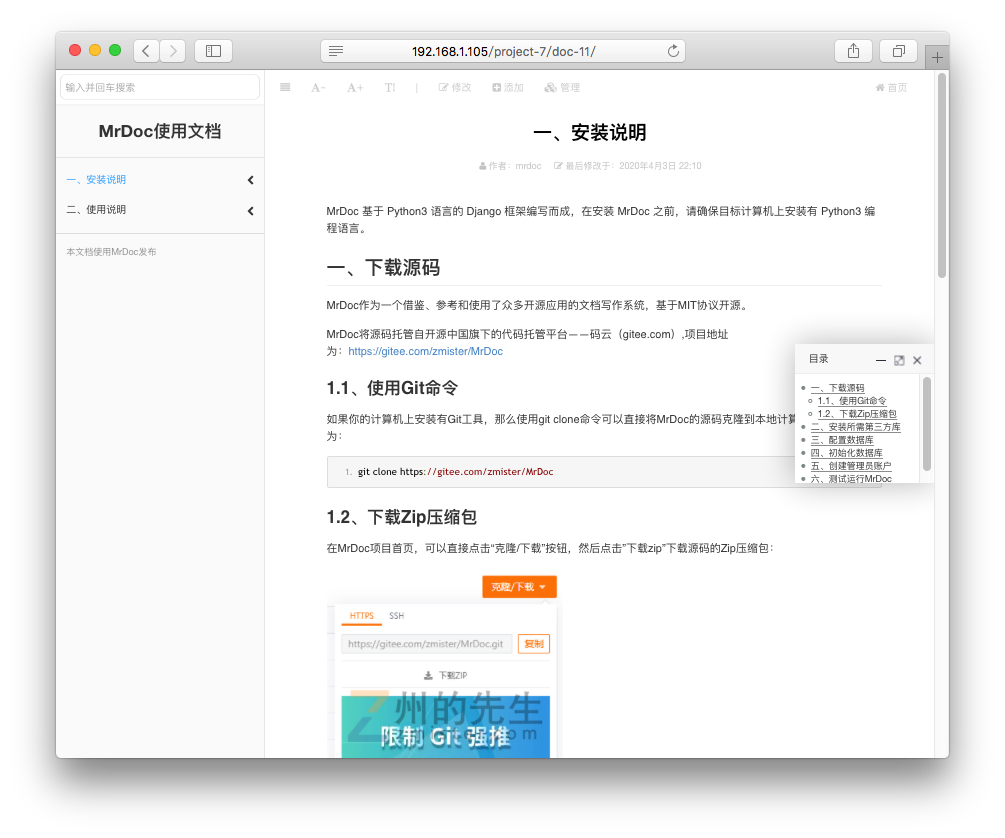
Task: Minimize the 目录 floating panel
Action: click(881, 360)
